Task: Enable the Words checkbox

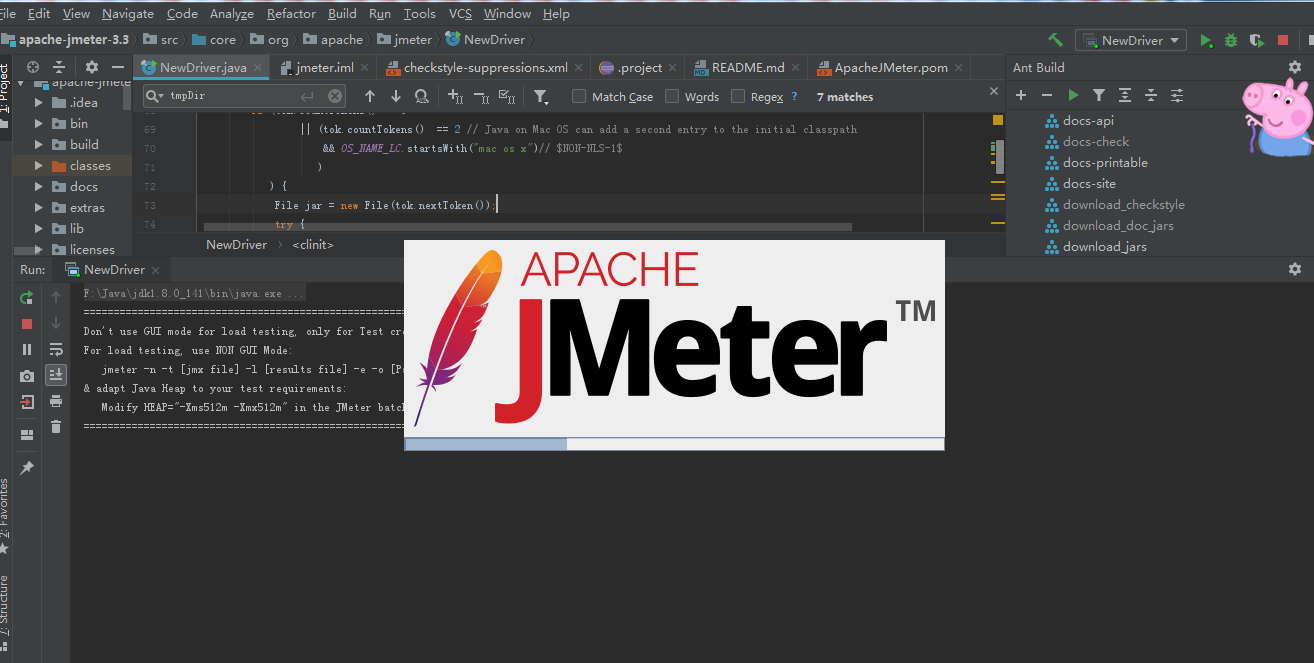Action: [x=672, y=96]
